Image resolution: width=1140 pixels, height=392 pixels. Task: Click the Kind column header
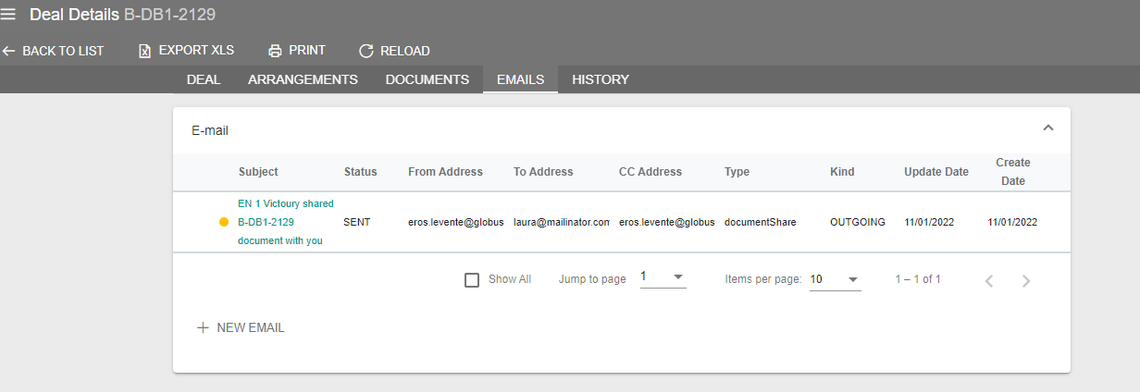tap(843, 172)
